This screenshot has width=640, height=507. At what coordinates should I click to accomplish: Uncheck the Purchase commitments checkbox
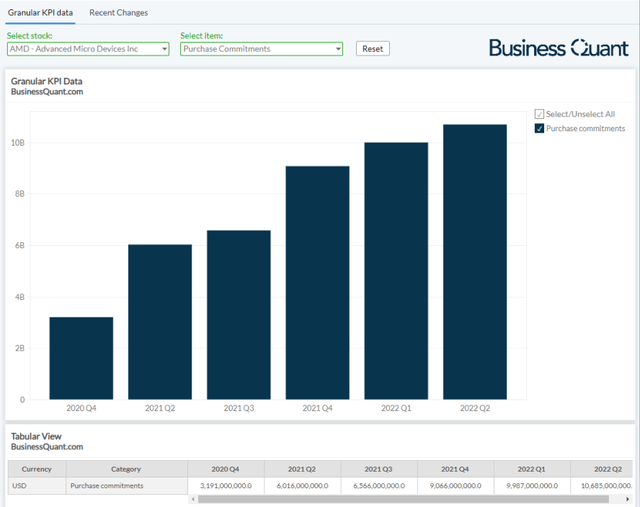540,128
